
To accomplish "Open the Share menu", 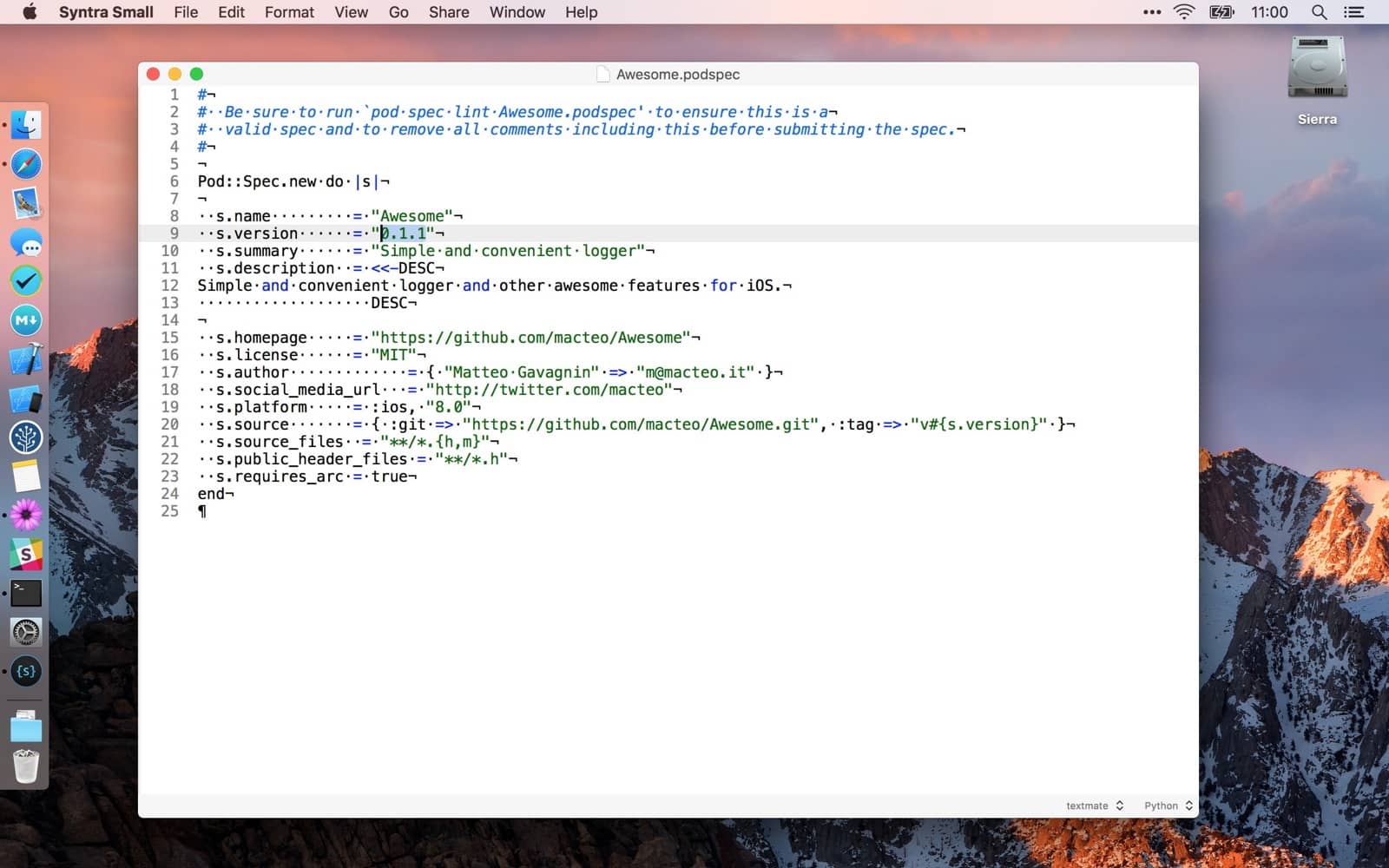I will (448, 12).
